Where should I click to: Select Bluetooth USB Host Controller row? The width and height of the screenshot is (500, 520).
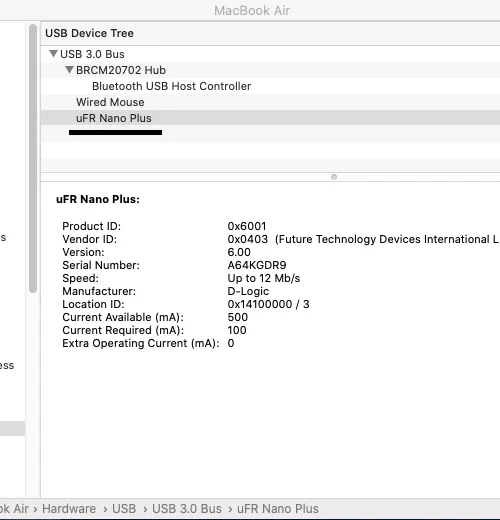pyautogui.click(x=270, y=86)
